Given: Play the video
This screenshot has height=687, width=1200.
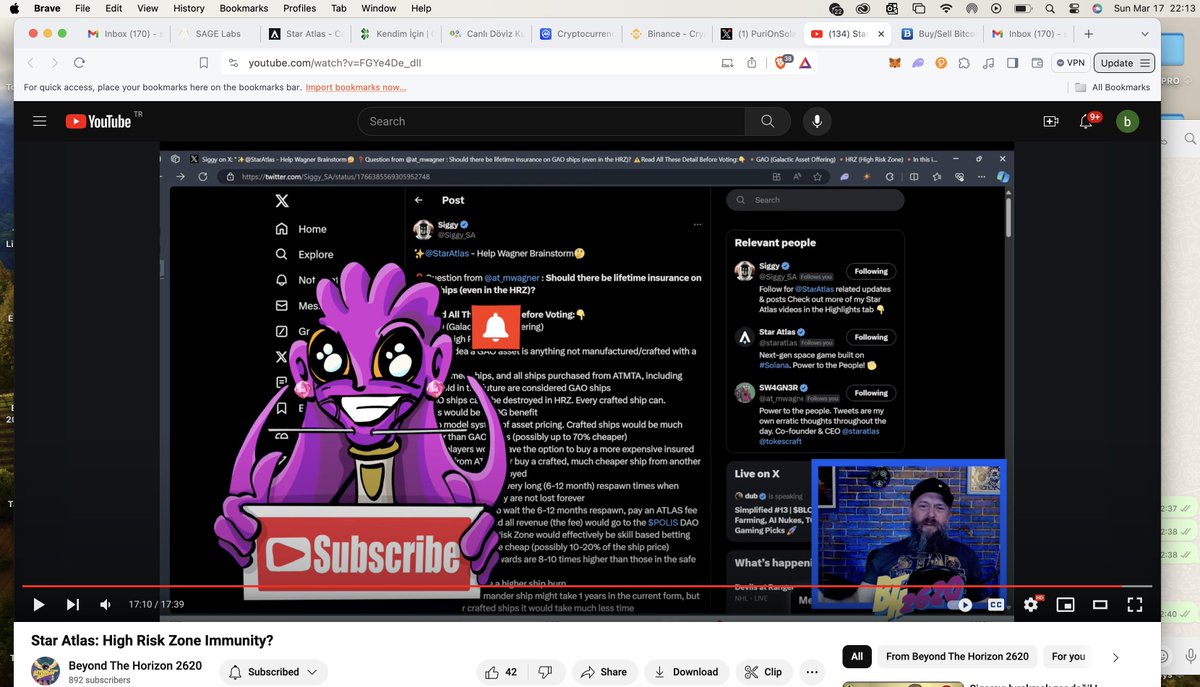Looking at the screenshot, I should click(39, 604).
